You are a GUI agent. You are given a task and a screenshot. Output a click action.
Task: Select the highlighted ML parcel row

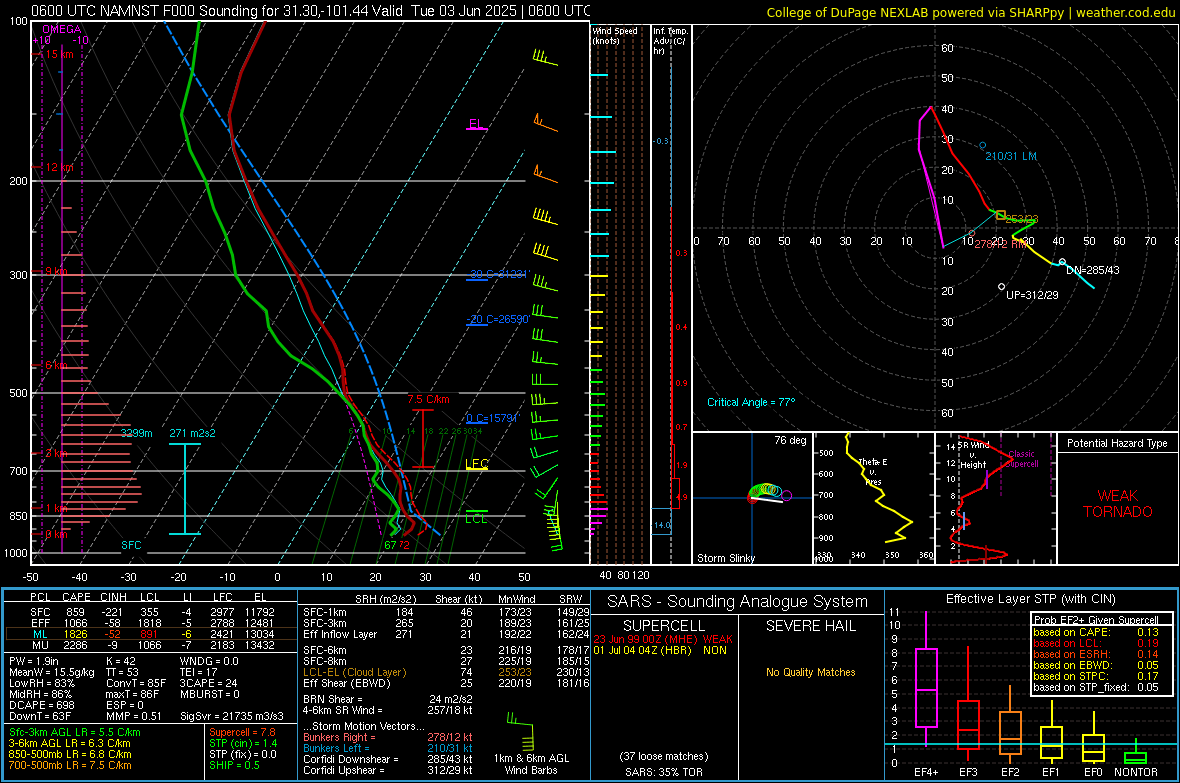[x=151, y=634]
